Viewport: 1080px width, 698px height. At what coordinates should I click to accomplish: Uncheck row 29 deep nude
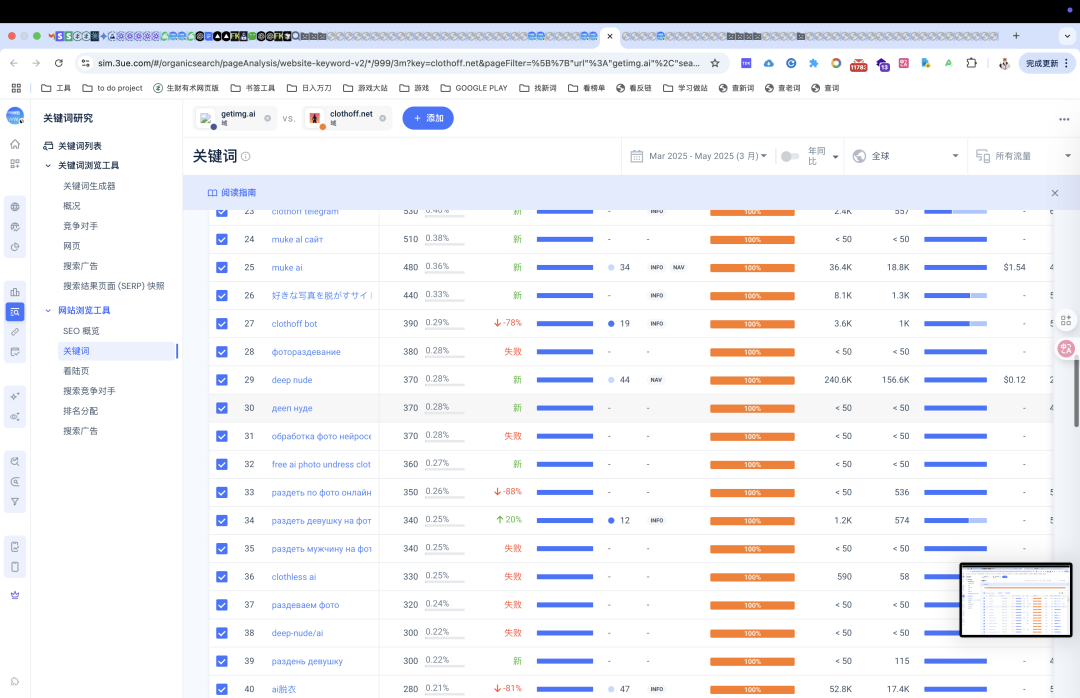coord(222,380)
